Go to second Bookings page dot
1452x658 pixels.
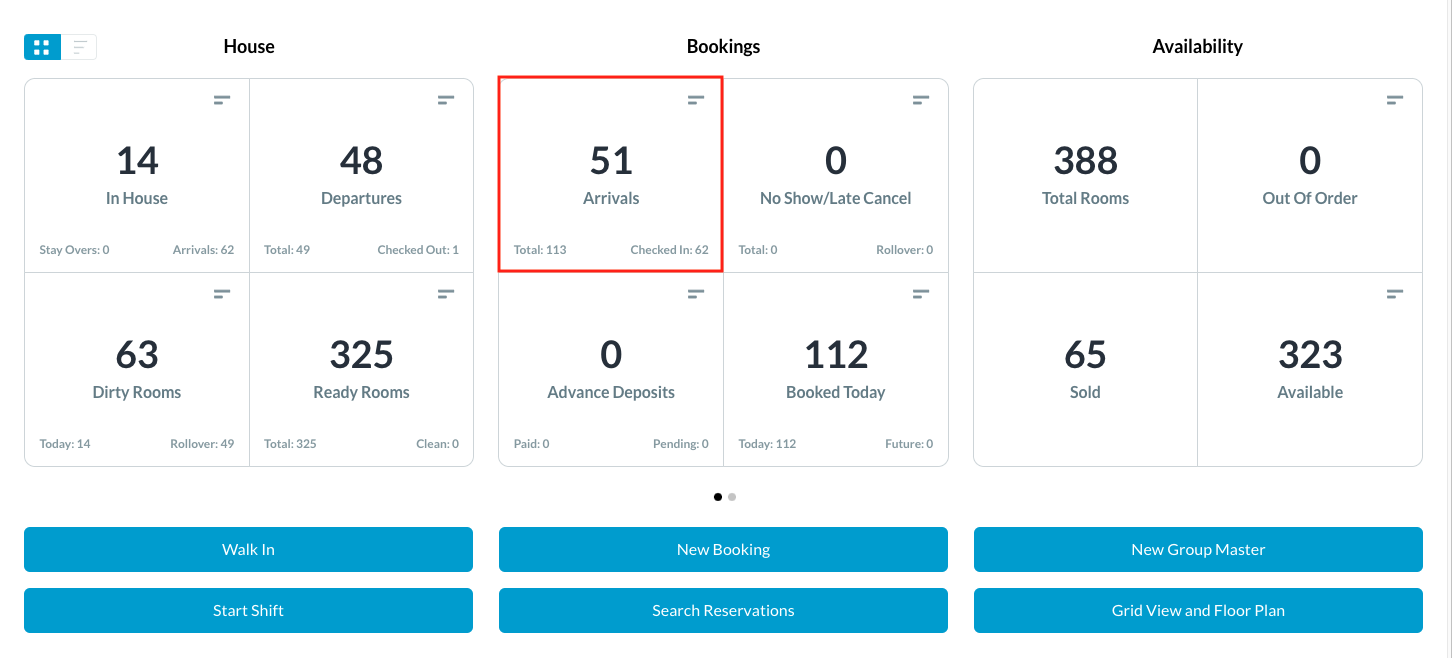tap(732, 497)
